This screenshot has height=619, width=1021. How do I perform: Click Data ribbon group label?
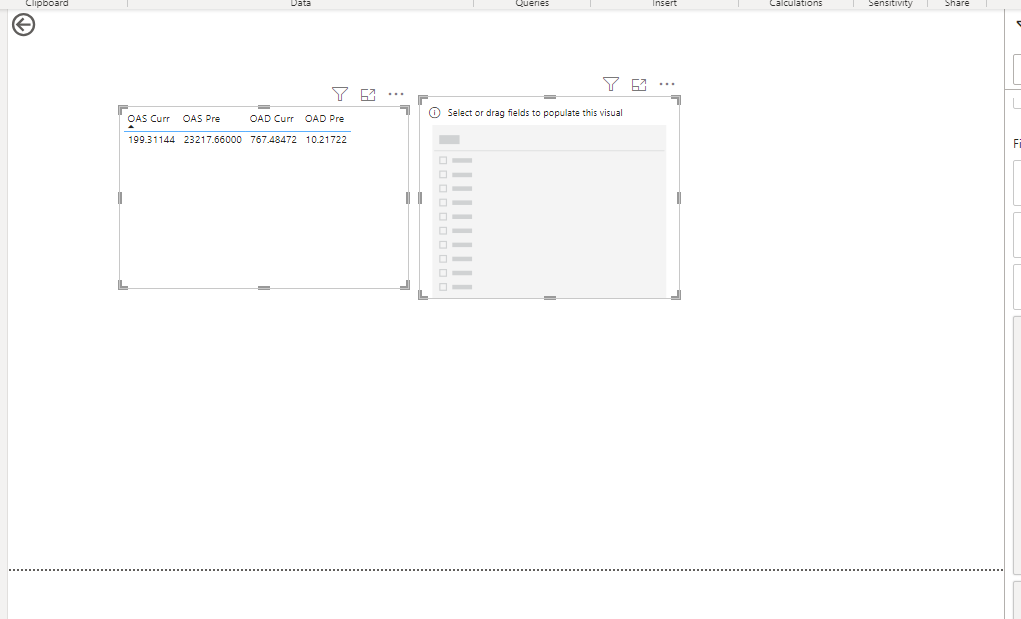[x=300, y=3]
